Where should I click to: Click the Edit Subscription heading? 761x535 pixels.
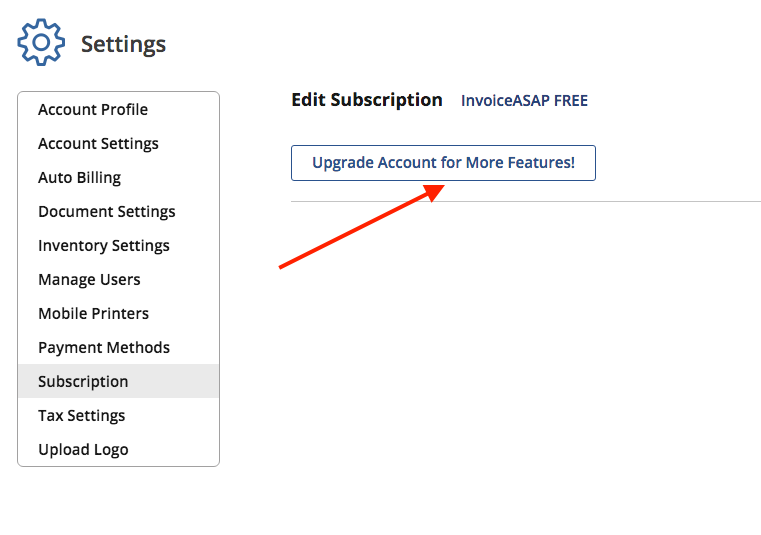click(366, 100)
